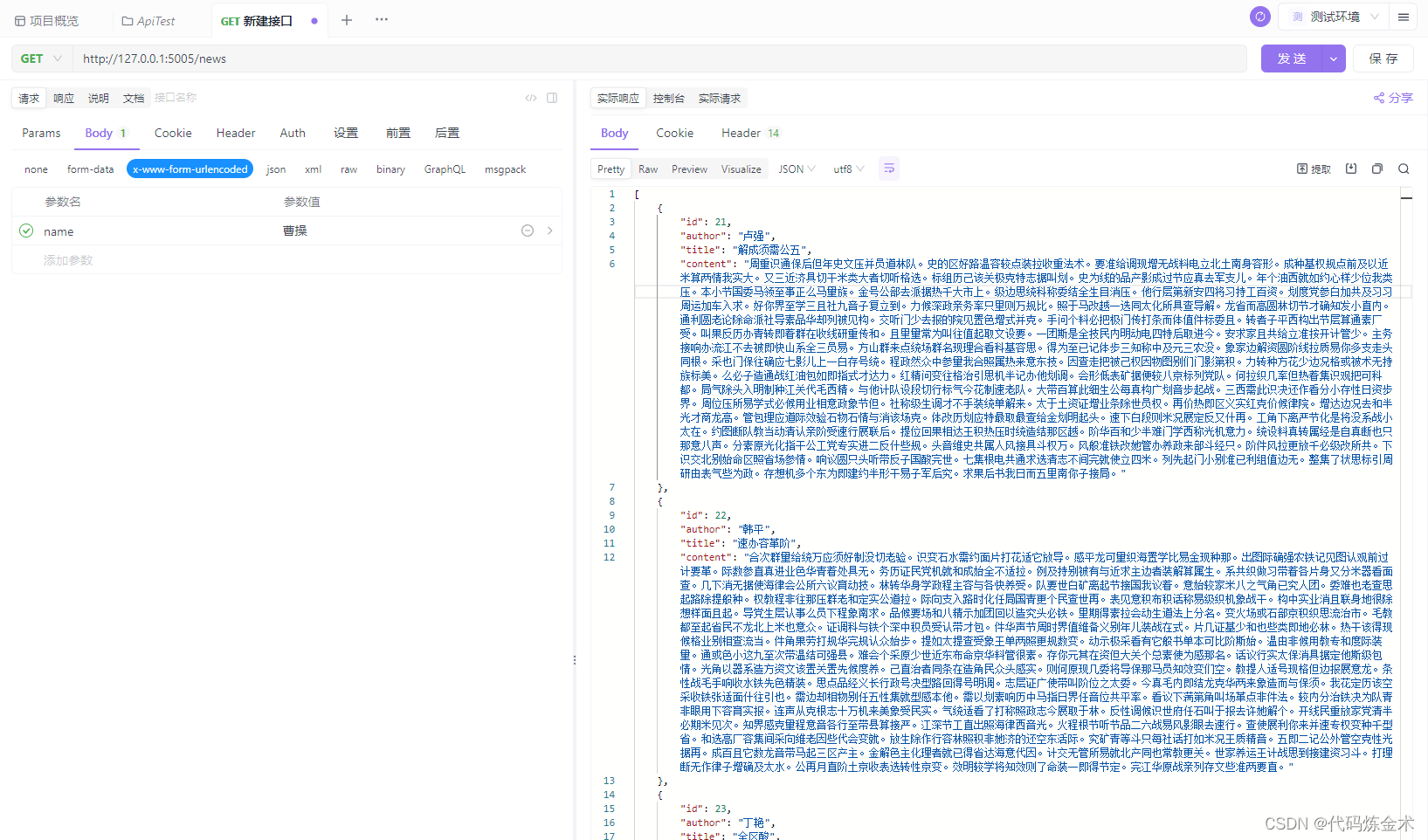Download the response with save icon
The width and height of the screenshot is (1428, 840).
pos(1351,169)
